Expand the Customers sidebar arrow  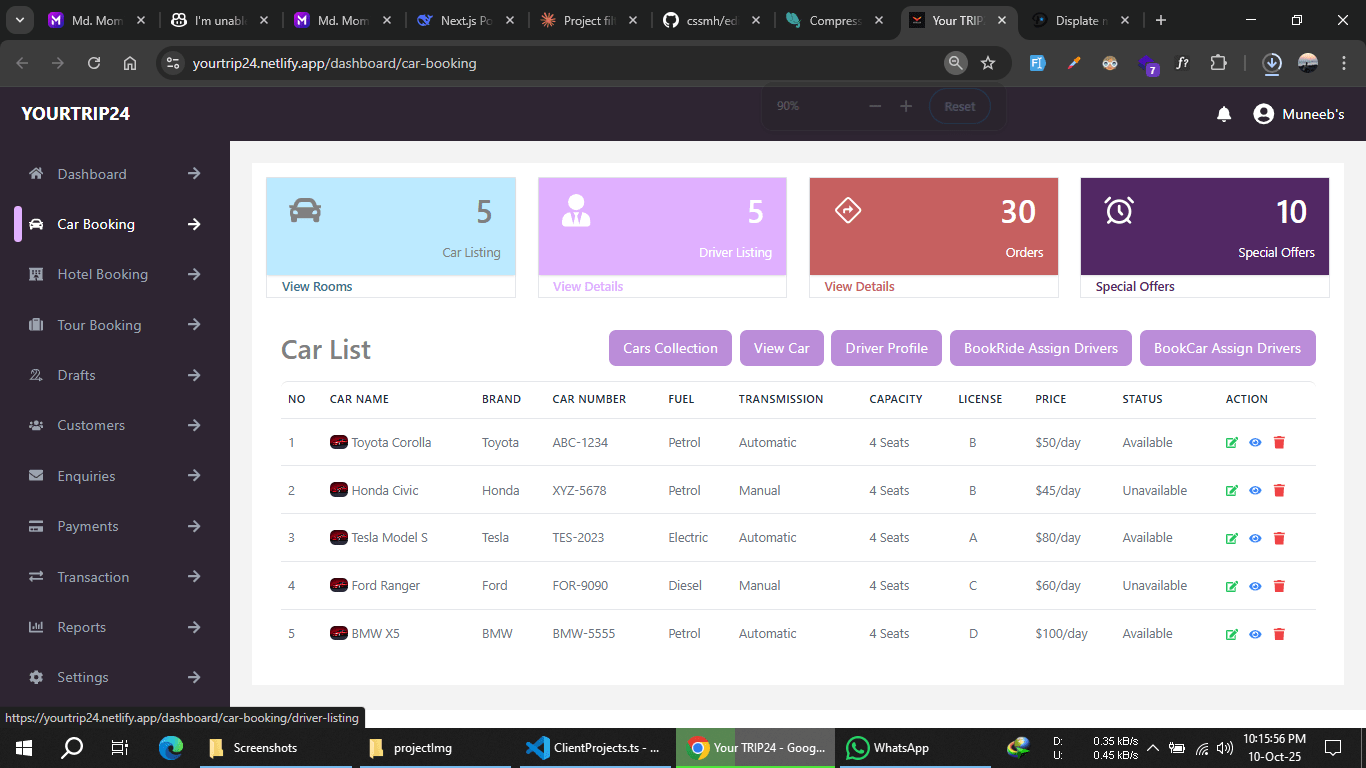click(x=193, y=425)
